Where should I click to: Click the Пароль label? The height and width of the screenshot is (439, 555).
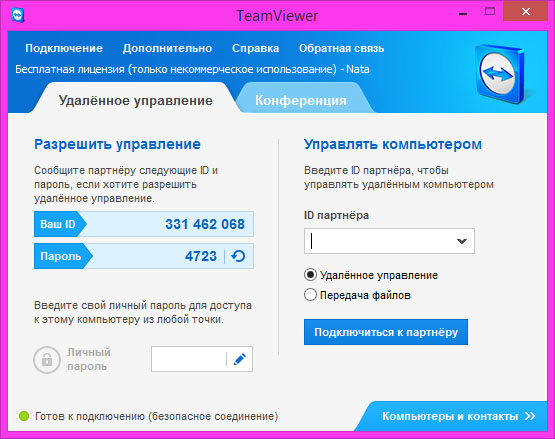point(61,256)
